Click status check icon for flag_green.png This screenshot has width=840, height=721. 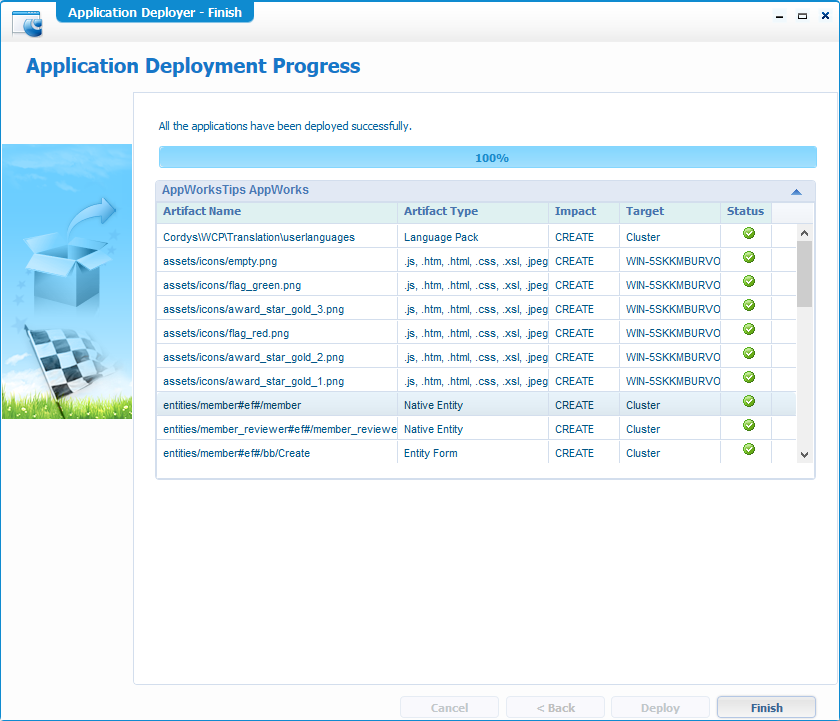tap(749, 282)
